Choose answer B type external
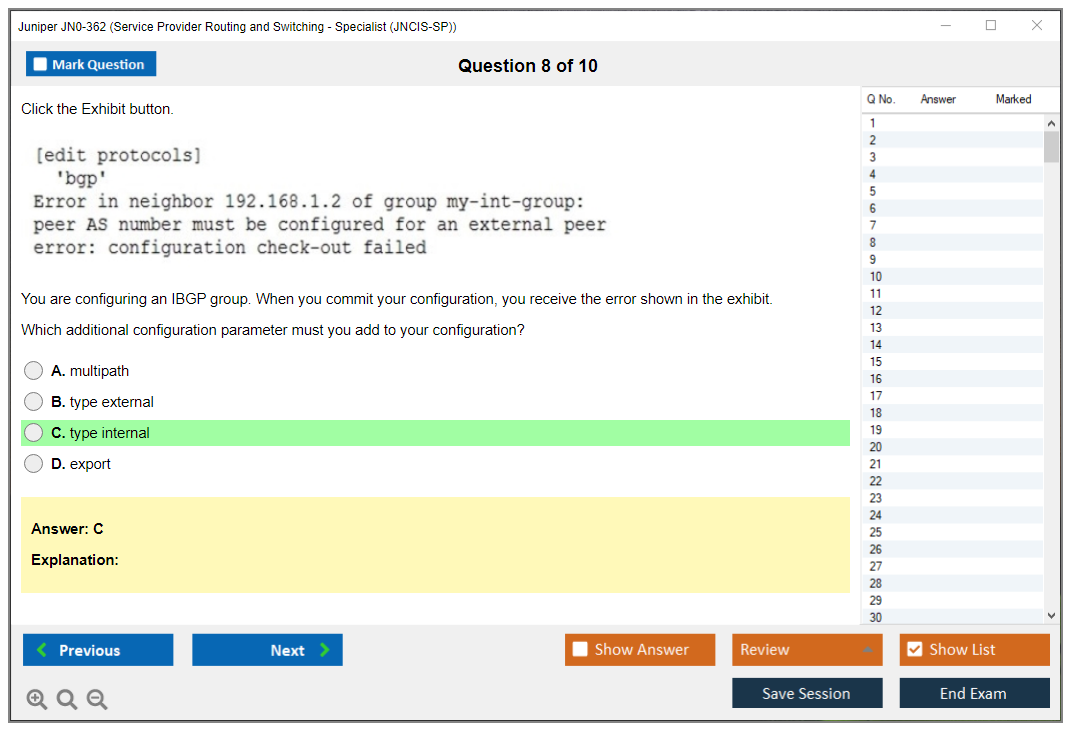The image size is (1075, 735). click(x=34, y=402)
